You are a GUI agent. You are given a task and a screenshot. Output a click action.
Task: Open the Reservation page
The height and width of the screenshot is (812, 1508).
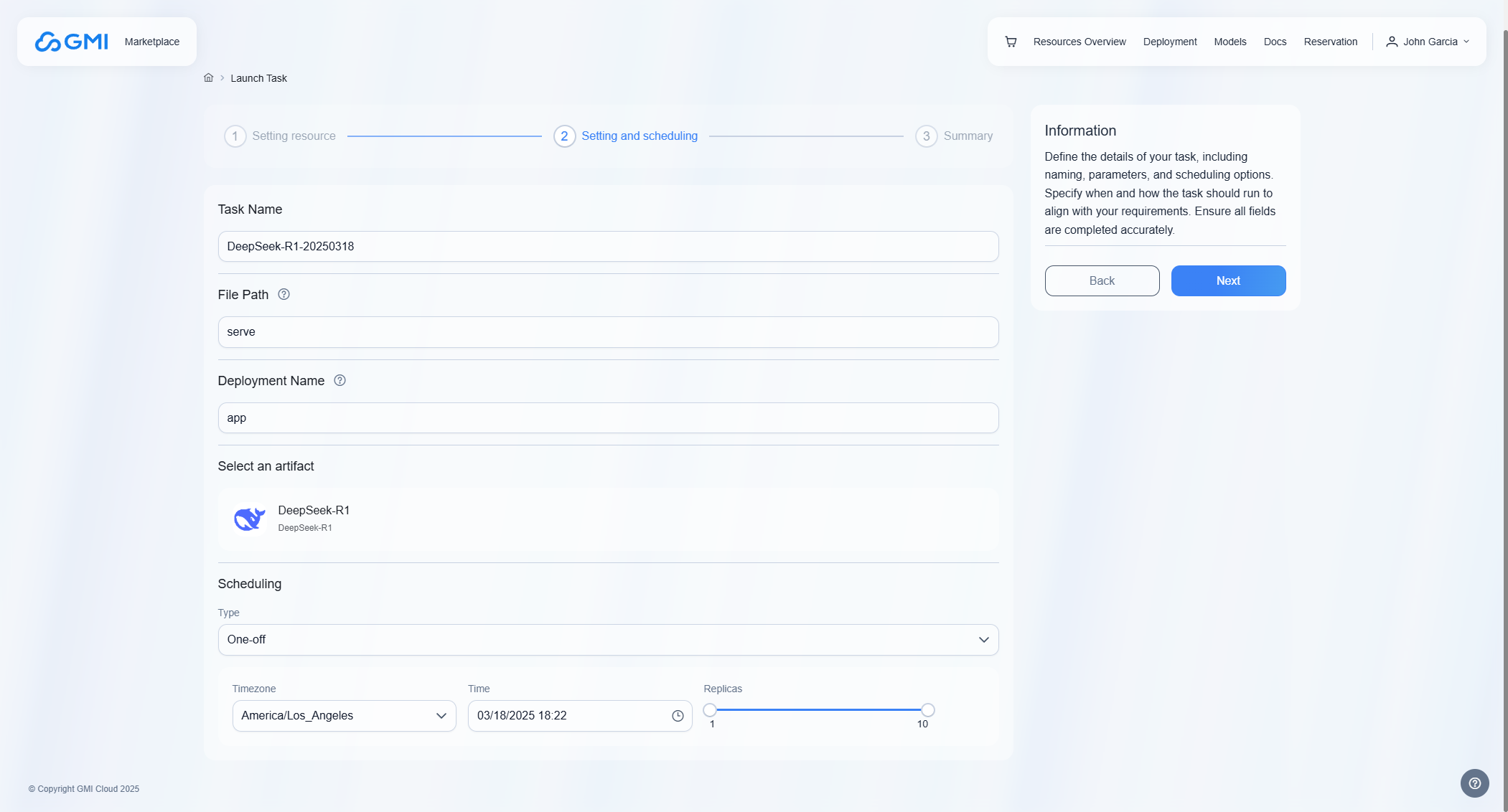[1331, 42]
